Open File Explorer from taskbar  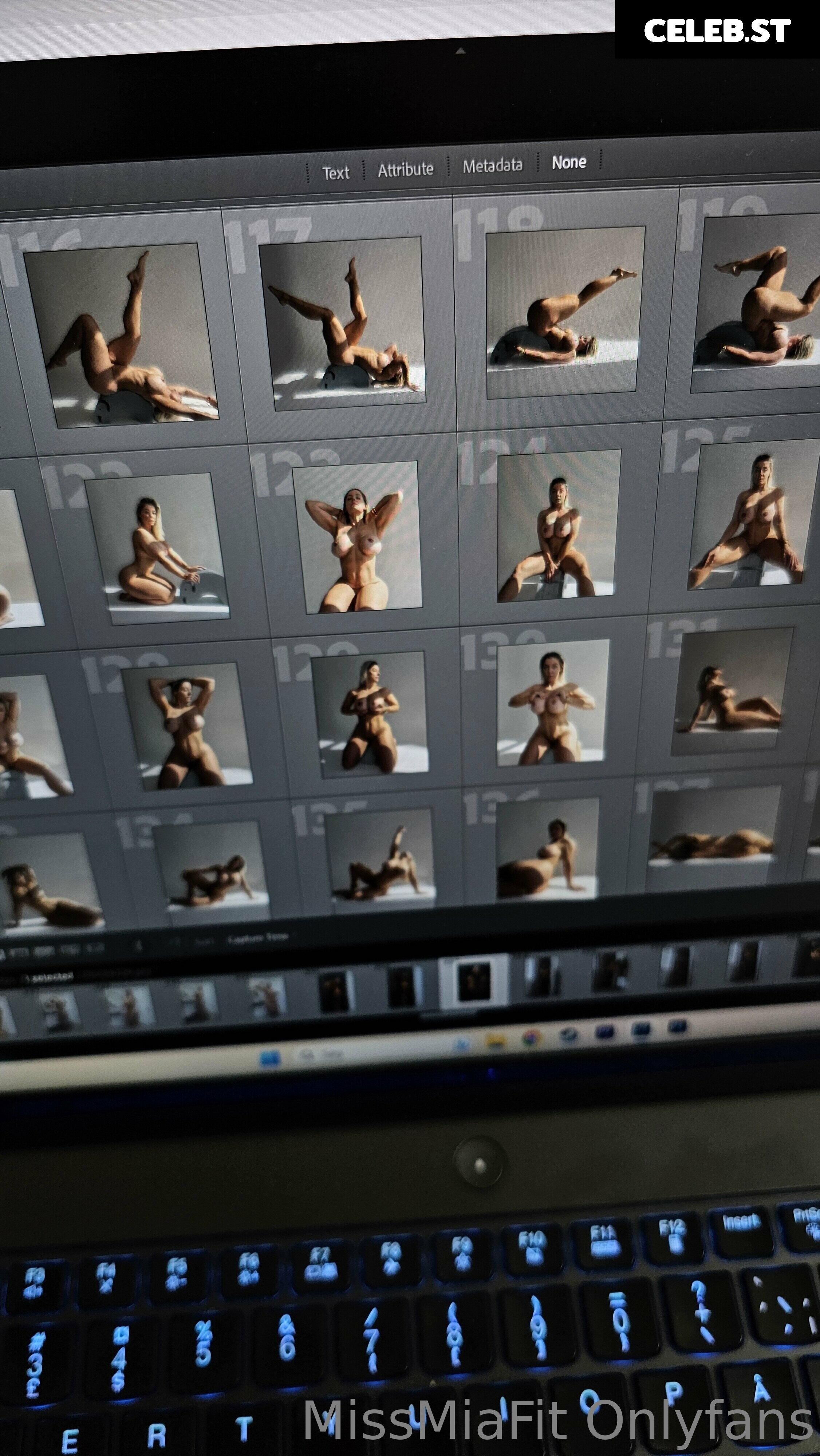pyautogui.click(x=496, y=1040)
